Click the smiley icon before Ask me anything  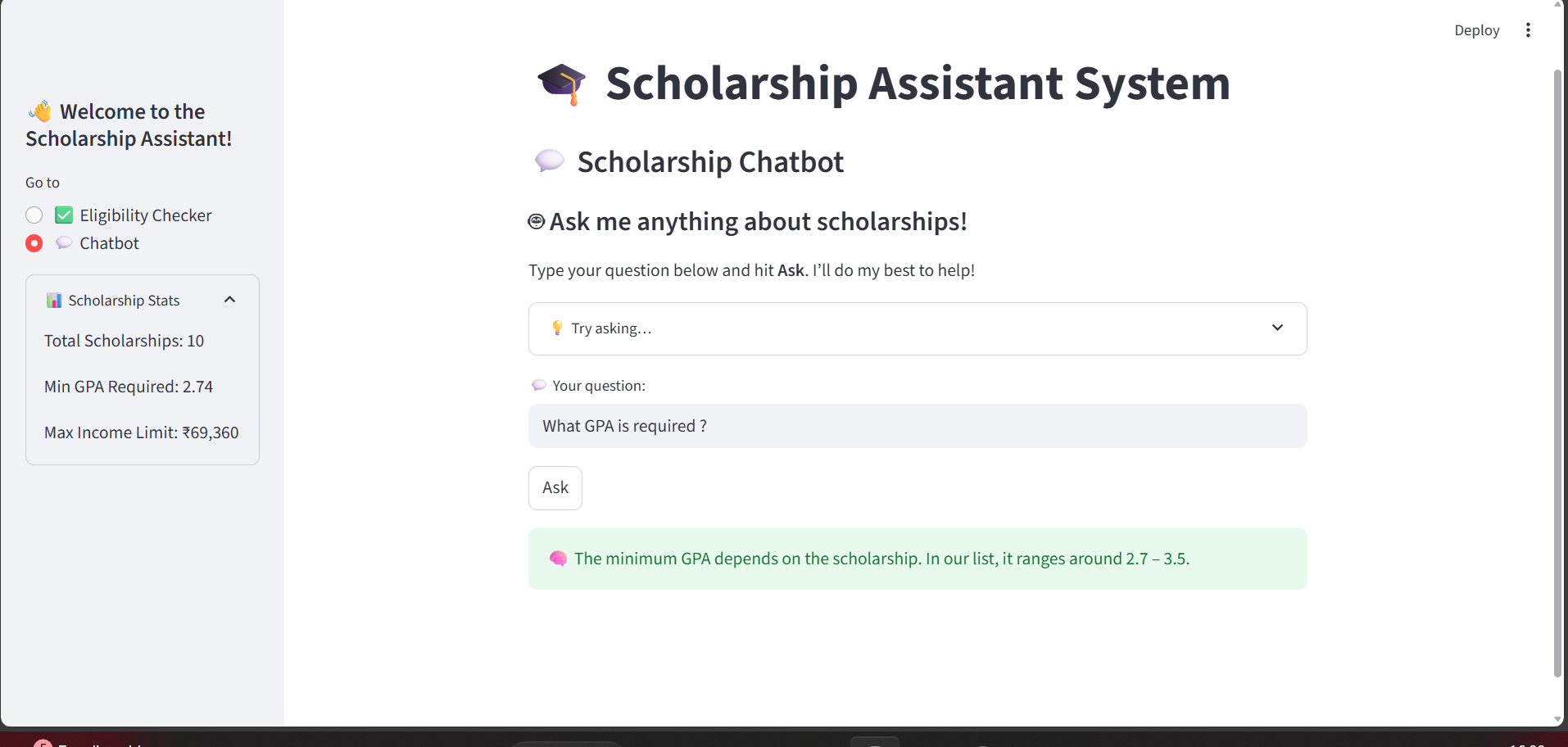tap(536, 221)
